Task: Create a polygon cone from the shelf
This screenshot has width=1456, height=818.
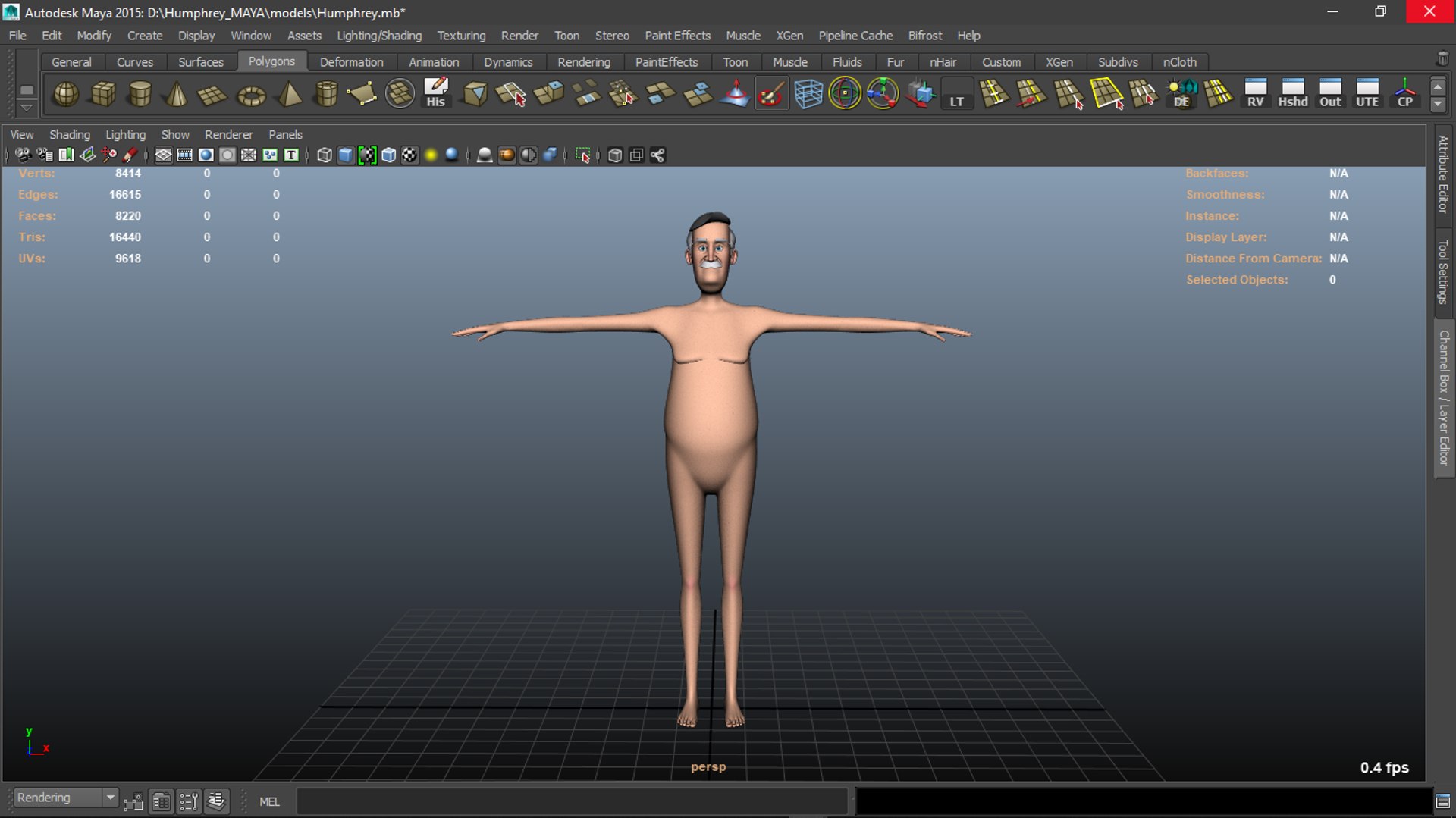Action: (177, 94)
